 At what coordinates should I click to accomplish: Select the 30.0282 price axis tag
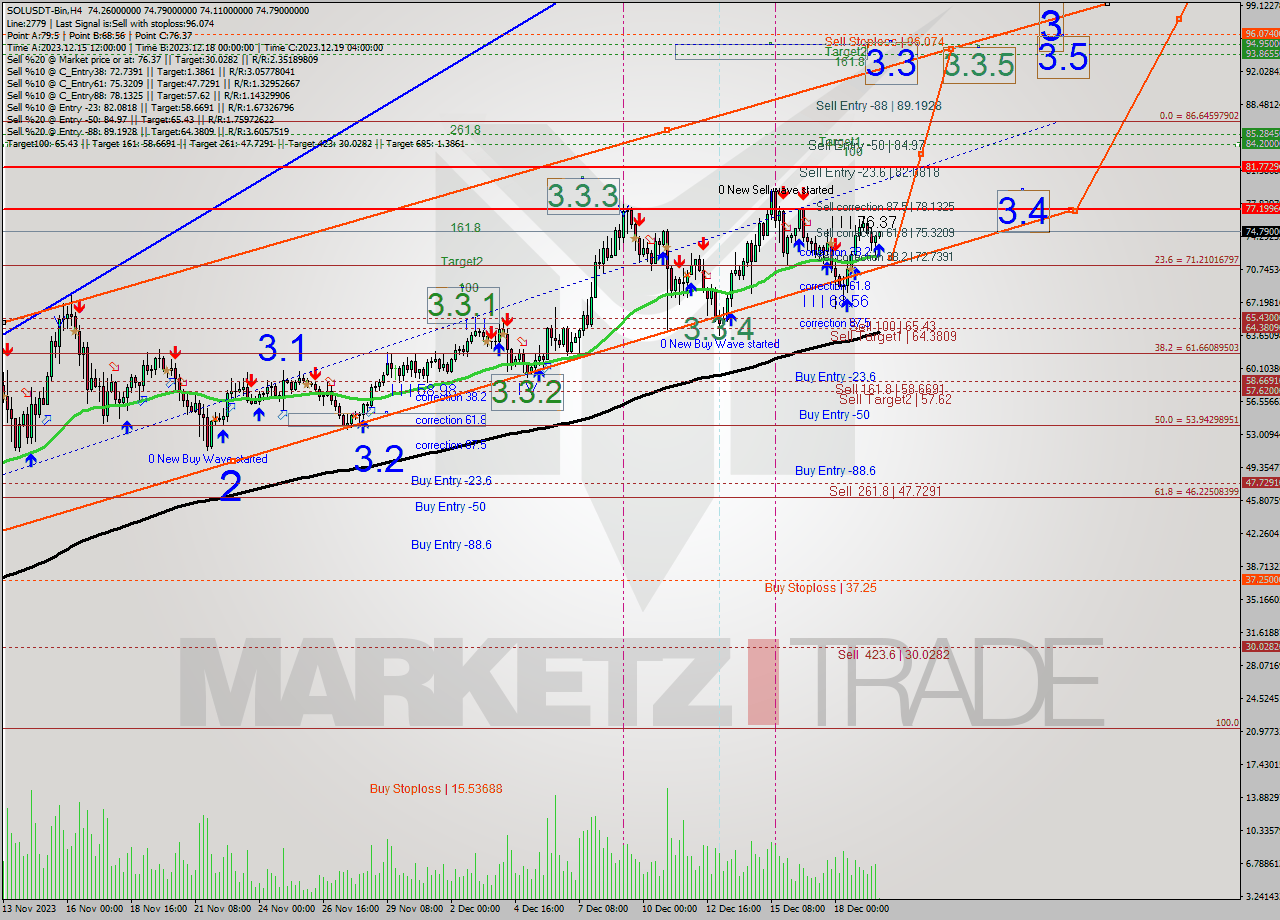1260,647
